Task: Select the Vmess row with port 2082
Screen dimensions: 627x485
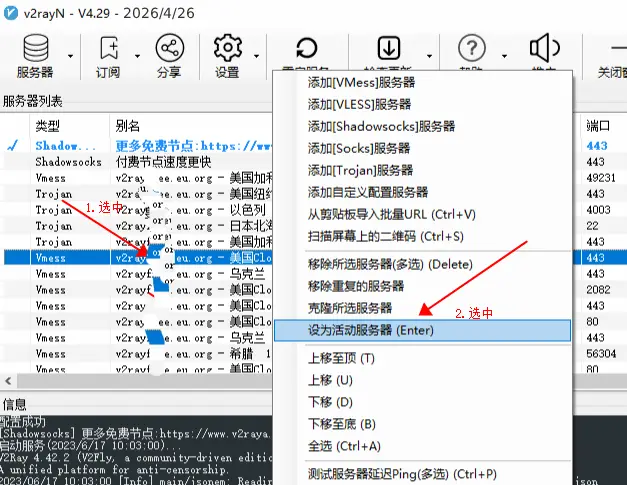Action: (138, 290)
